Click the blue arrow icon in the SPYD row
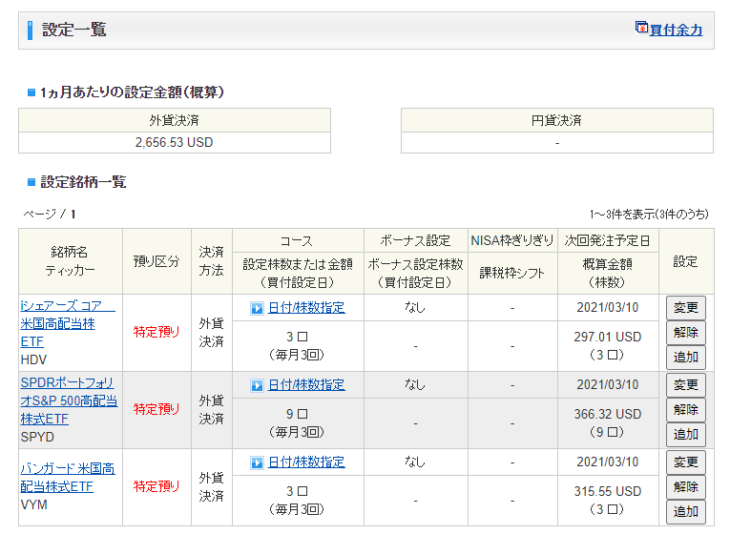The height and width of the screenshot is (534, 730). (x=257, y=385)
